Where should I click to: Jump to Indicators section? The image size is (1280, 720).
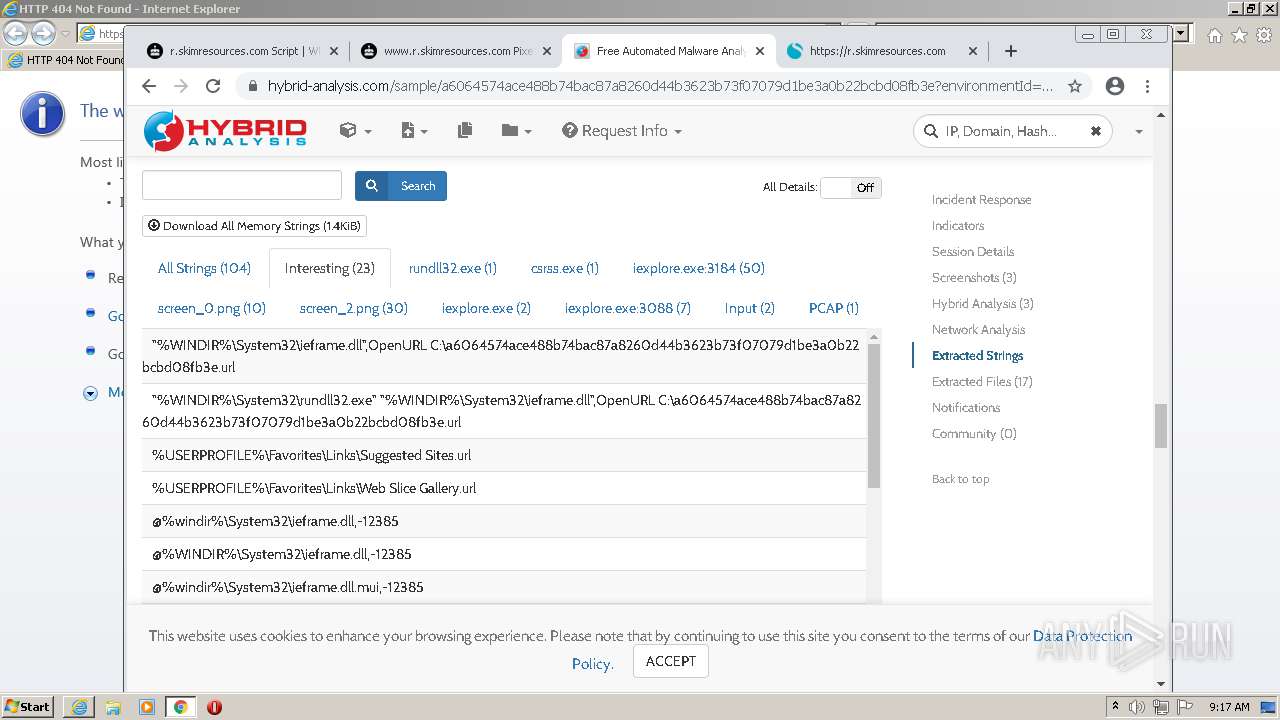958,226
